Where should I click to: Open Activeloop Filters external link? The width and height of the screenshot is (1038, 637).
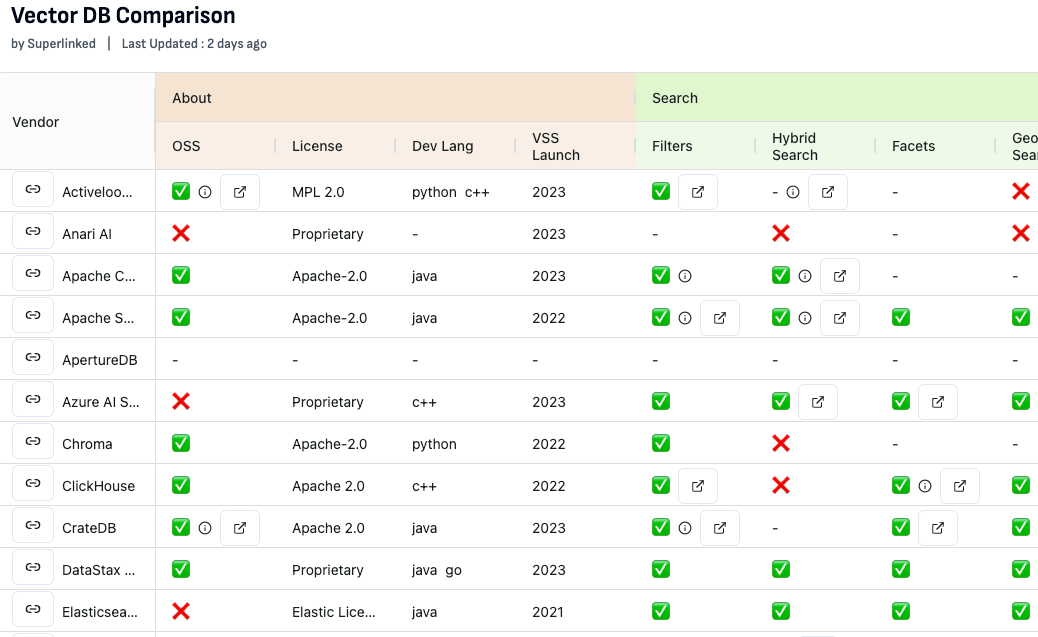pos(698,192)
